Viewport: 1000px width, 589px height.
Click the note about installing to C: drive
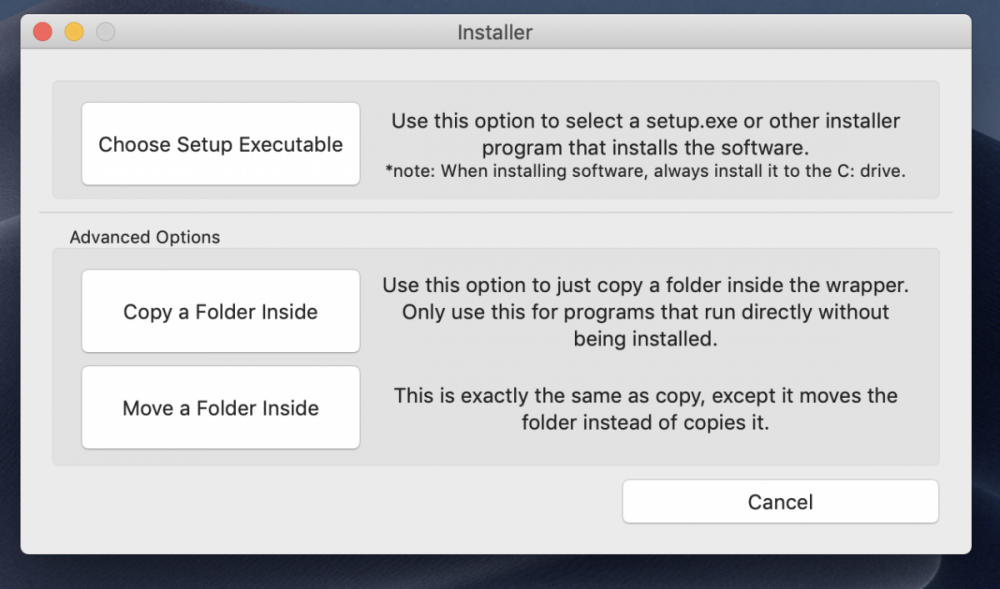pos(645,172)
